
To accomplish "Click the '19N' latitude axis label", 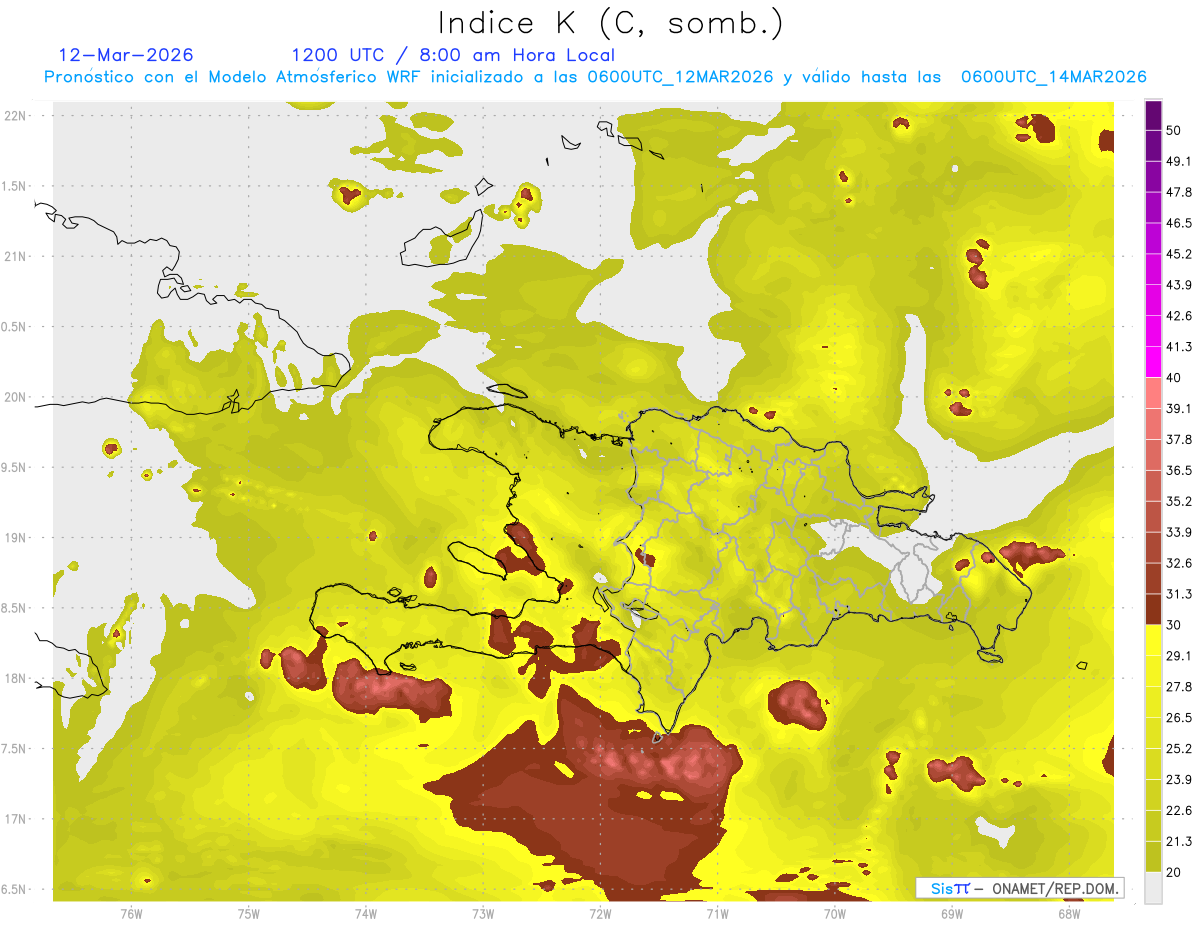I will tap(15, 537).
